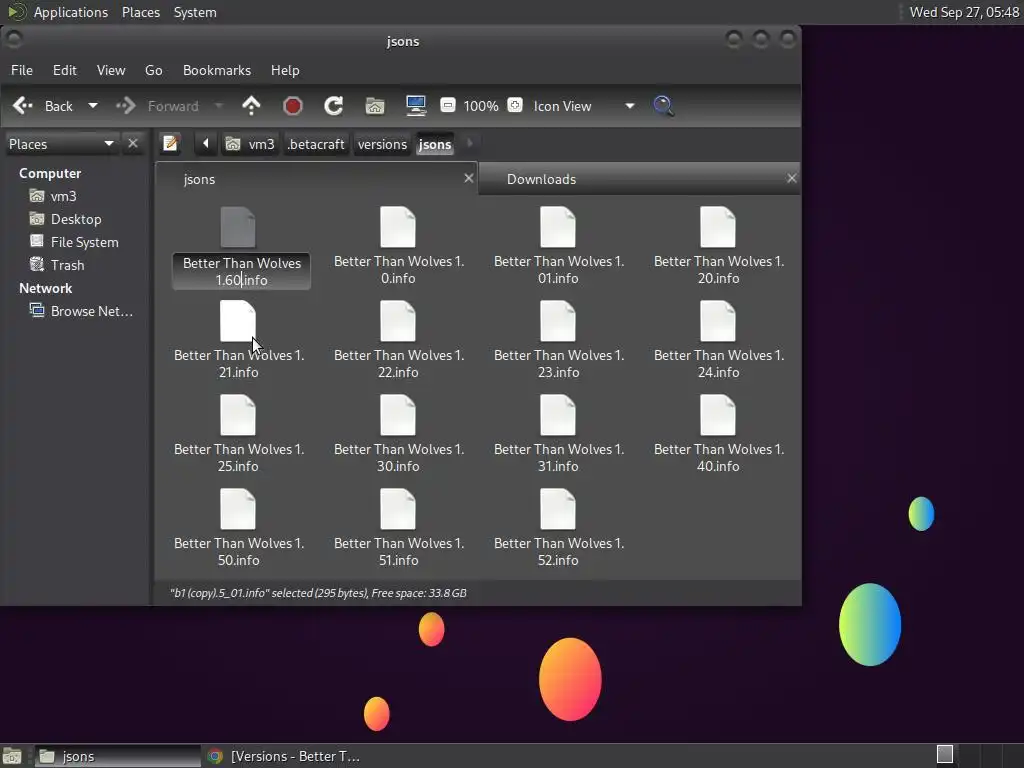
Task: Select Better Than Wolves 1.22.info file
Action: [398, 340]
